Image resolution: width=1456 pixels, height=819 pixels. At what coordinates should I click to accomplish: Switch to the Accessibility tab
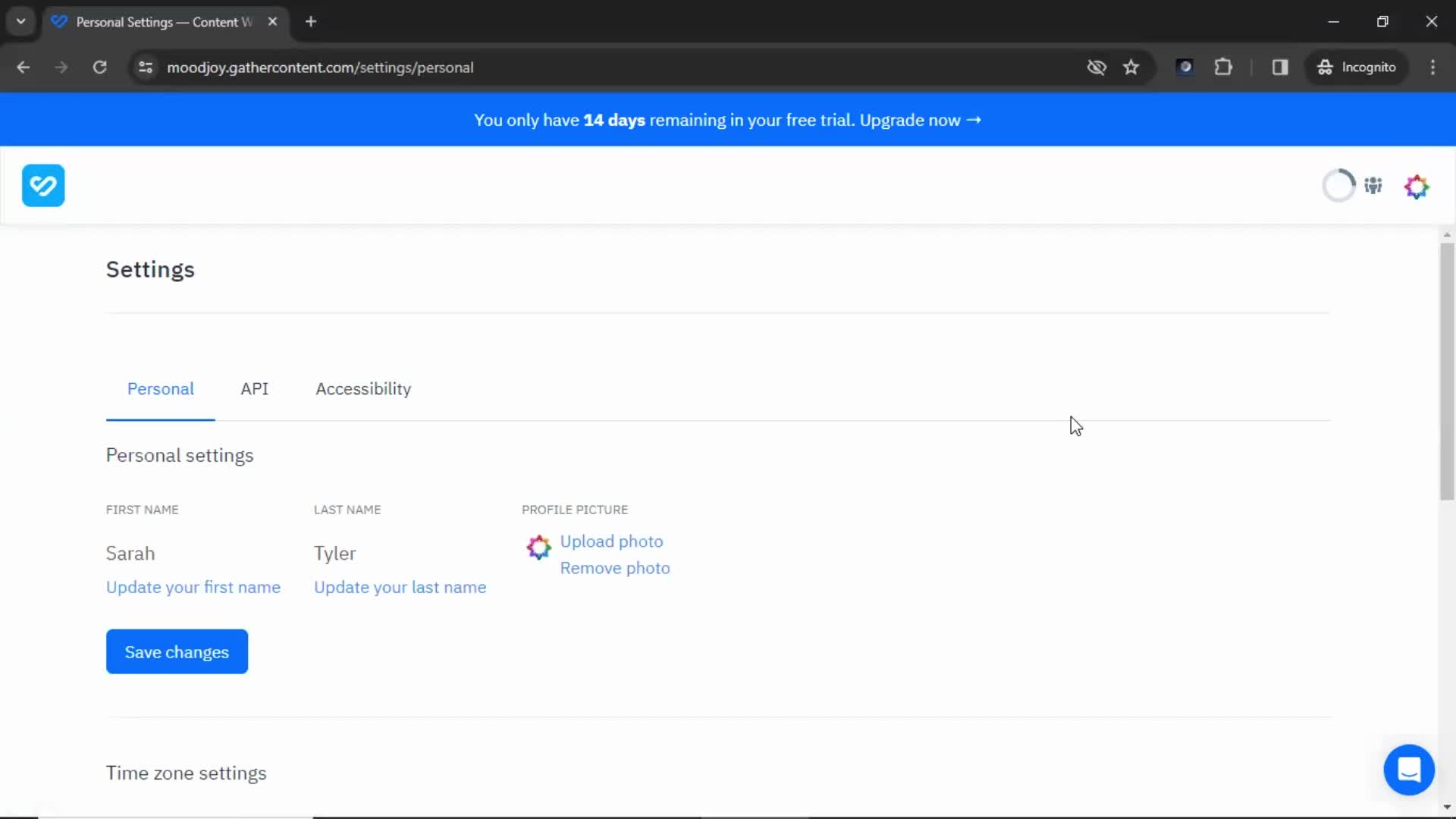363,389
